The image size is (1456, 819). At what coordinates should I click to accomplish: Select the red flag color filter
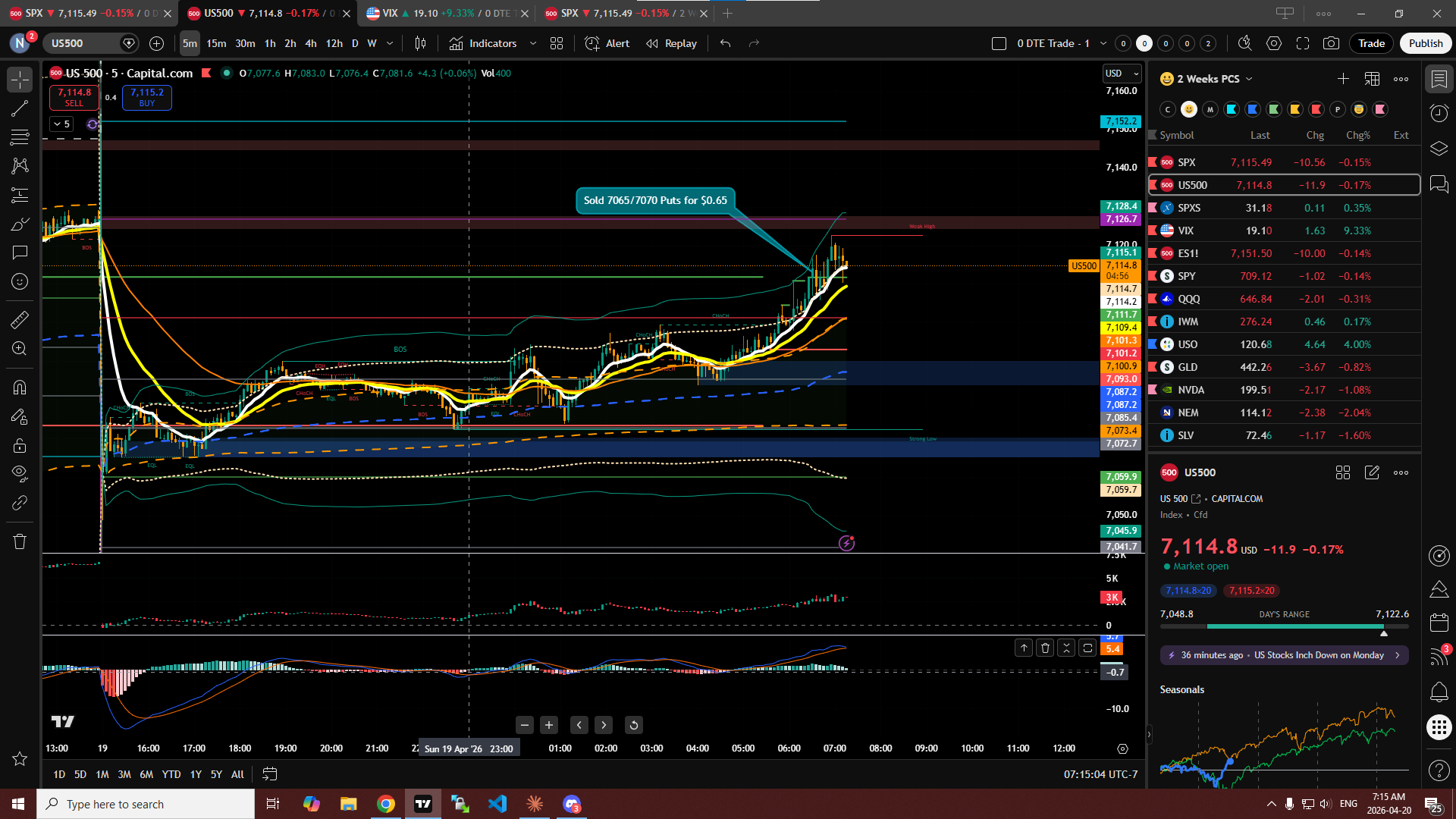click(x=1316, y=109)
